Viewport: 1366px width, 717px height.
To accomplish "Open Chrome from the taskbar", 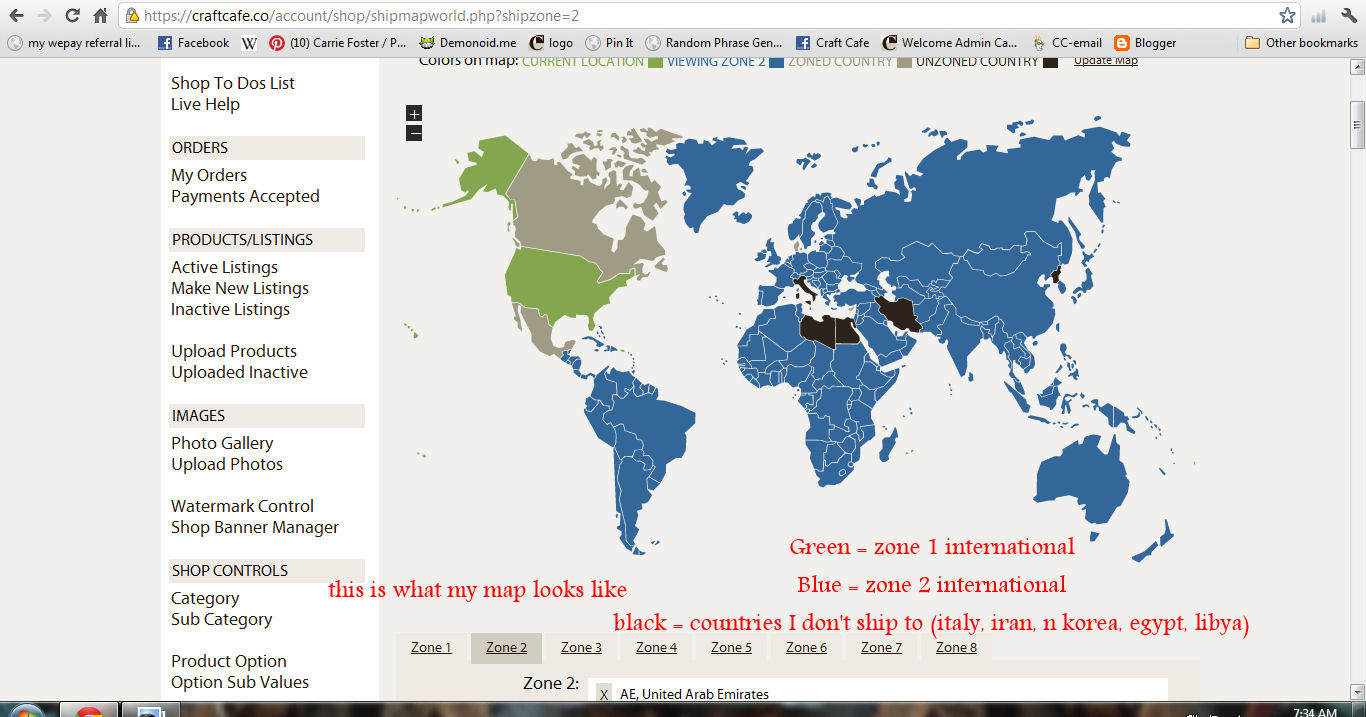I will pyautogui.click(x=90, y=711).
